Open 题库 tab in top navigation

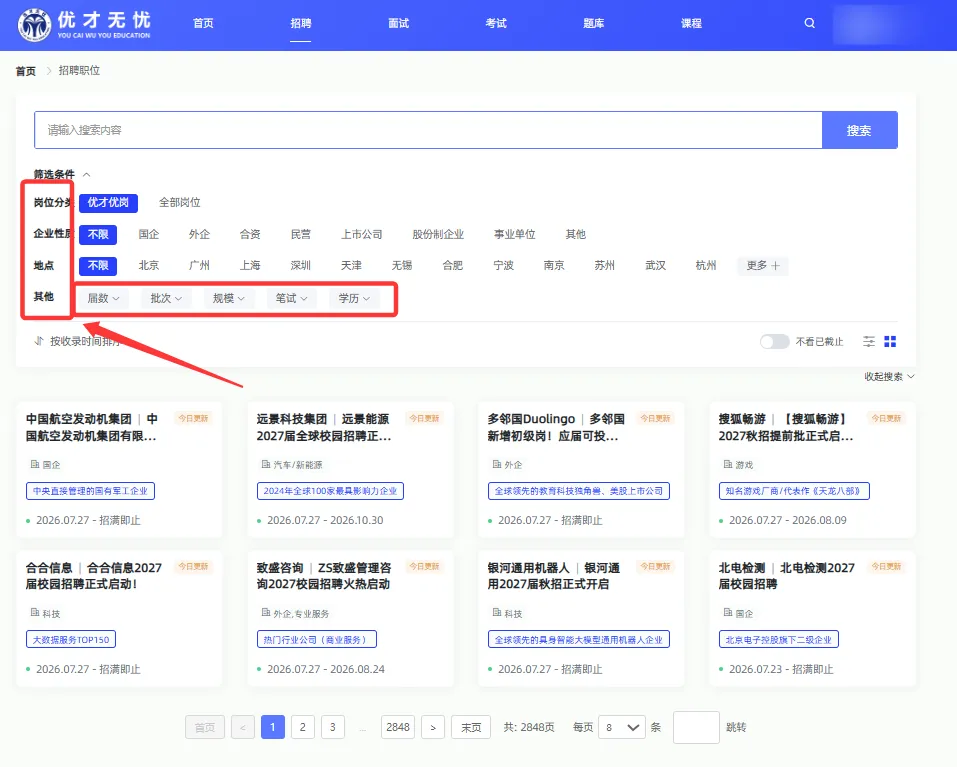coord(594,23)
